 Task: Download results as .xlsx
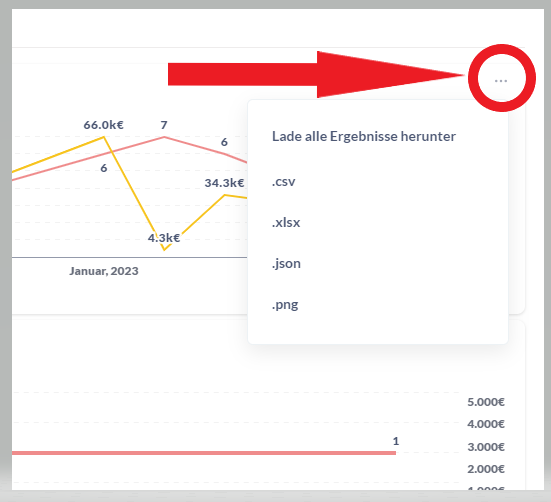(x=286, y=222)
